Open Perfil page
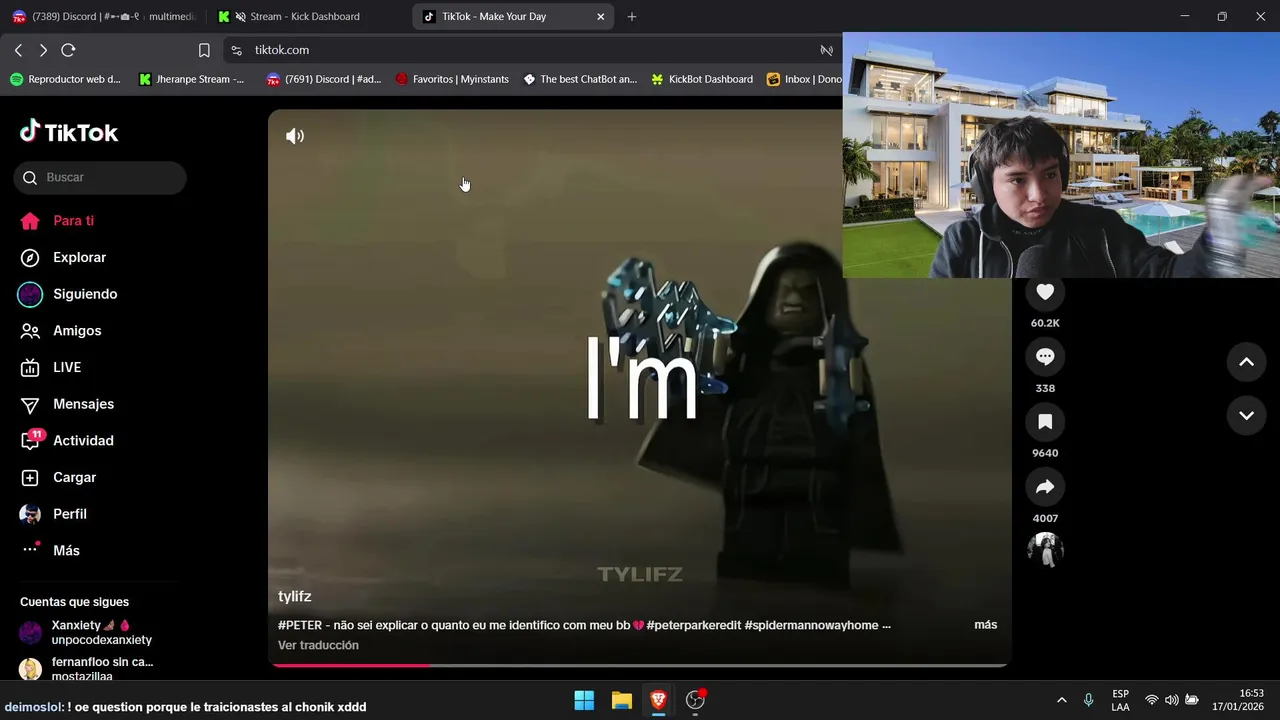The width and height of the screenshot is (1280, 720). [54, 514]
